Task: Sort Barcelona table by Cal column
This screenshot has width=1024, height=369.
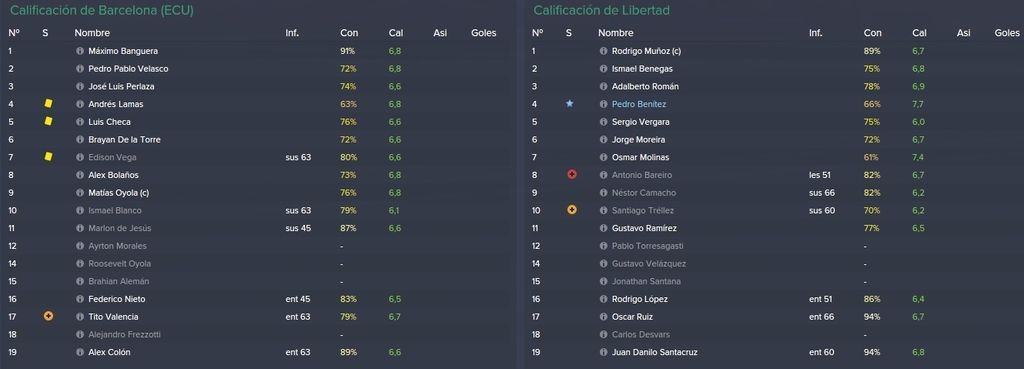Action: pos(396,33)
